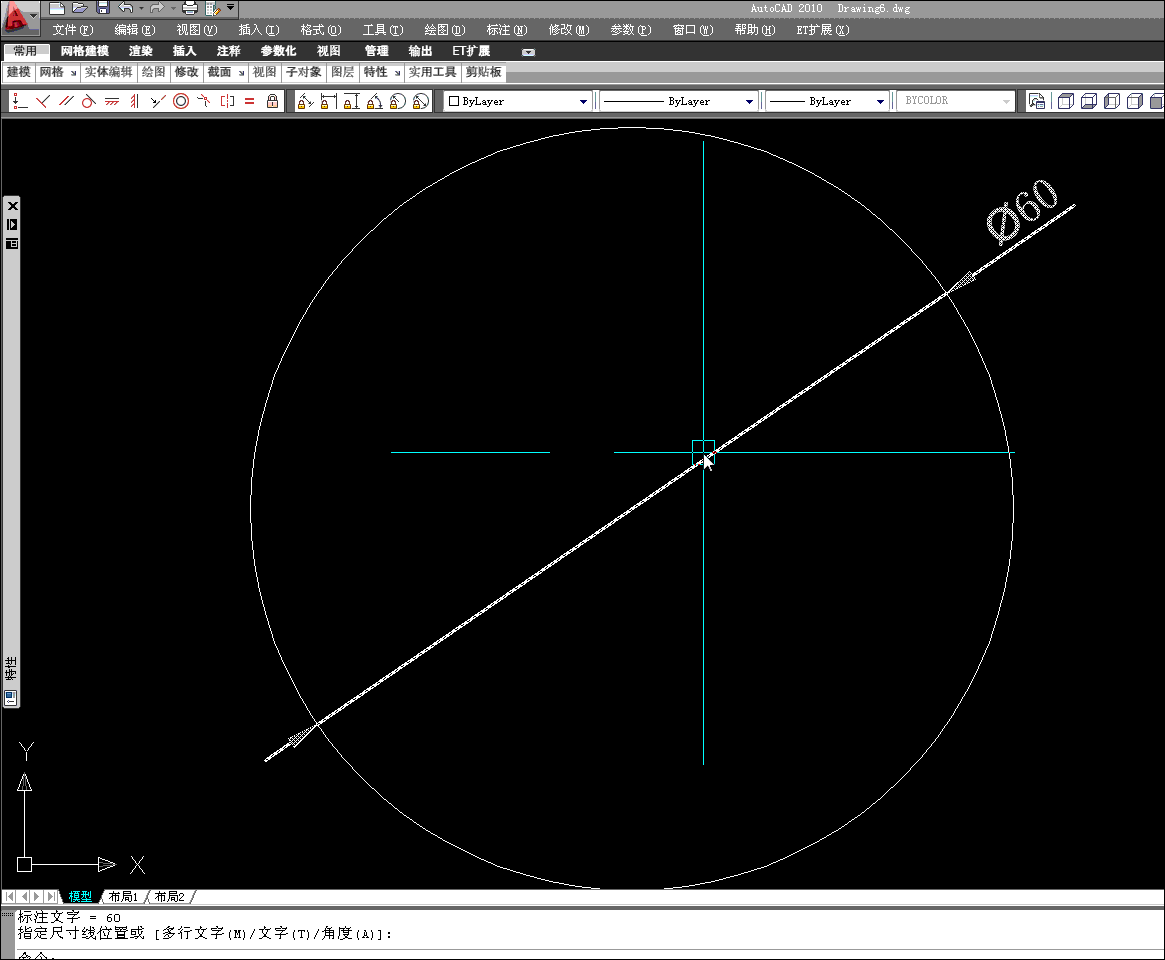Open the redo history dropdown arrow
Image resolution: width=1165 pixels, height=960 pixels.
pyautogui.click(x=173, y=8)
